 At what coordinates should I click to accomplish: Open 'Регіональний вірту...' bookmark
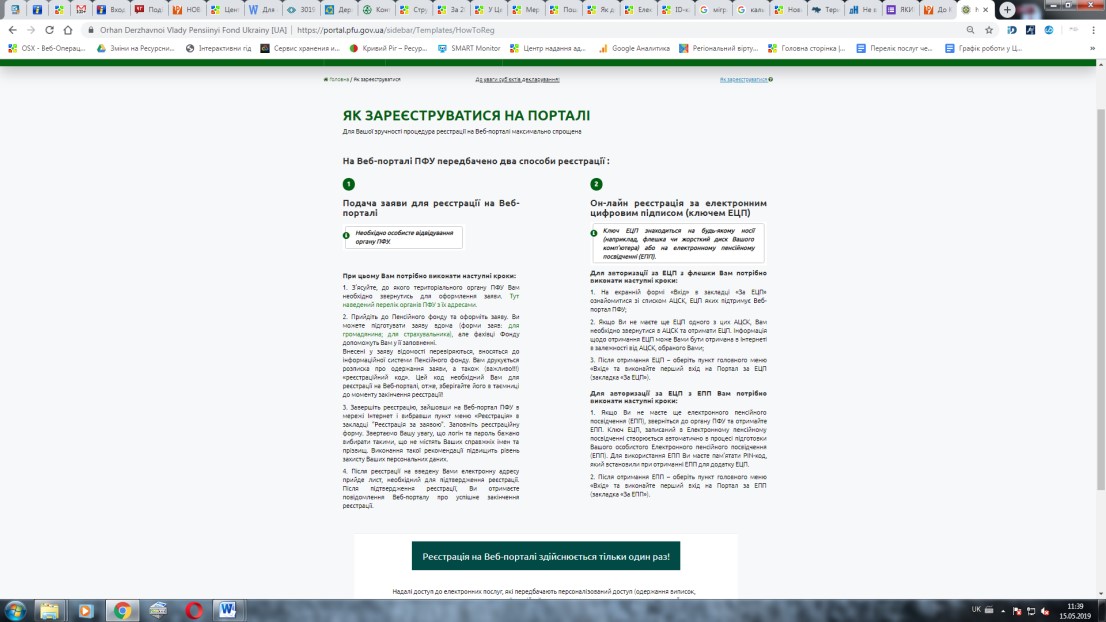click(719, 49)
